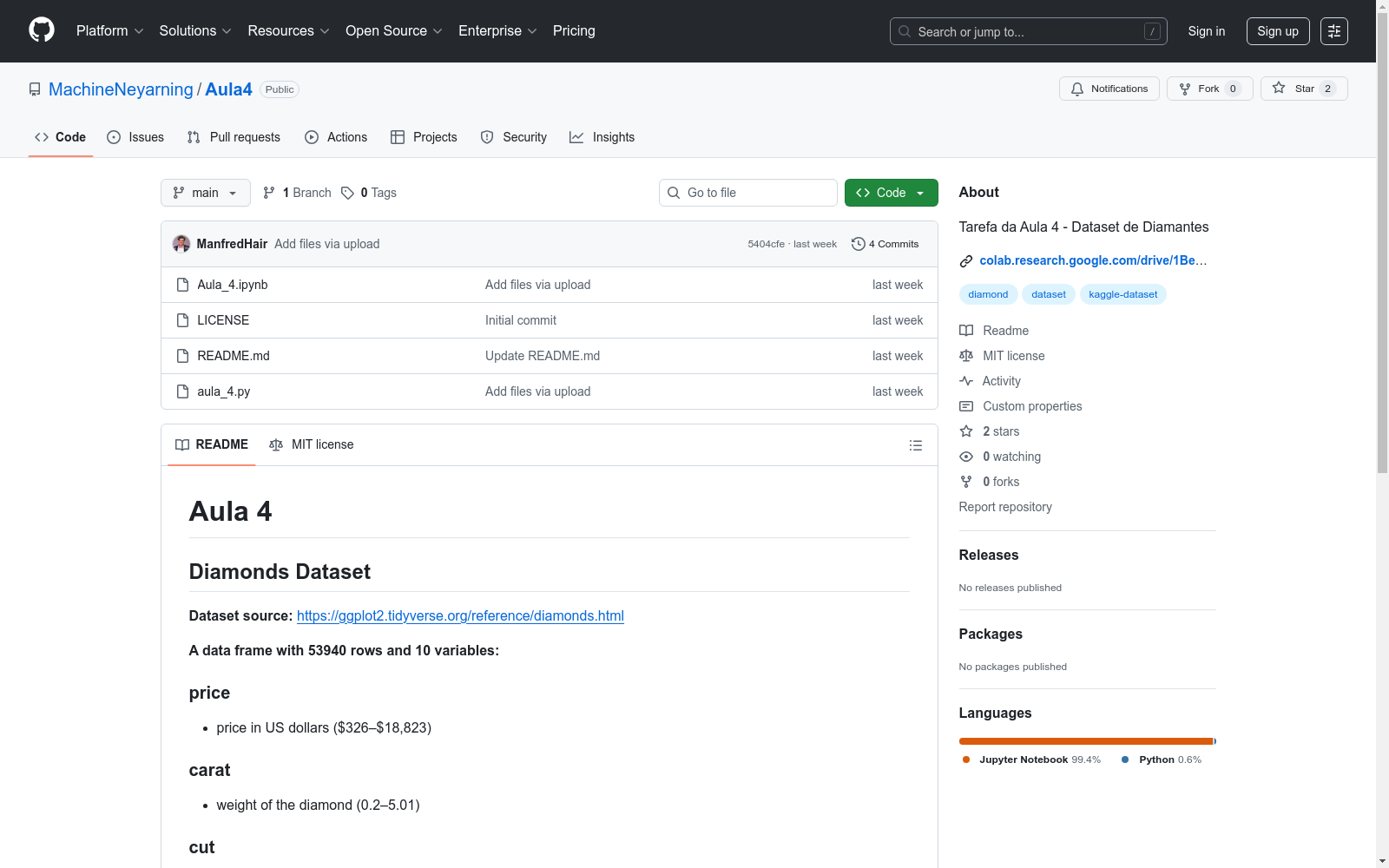This screenshot has height=868, width=1389.
Task: Open the Issues tab
Action: coord(135,137)
